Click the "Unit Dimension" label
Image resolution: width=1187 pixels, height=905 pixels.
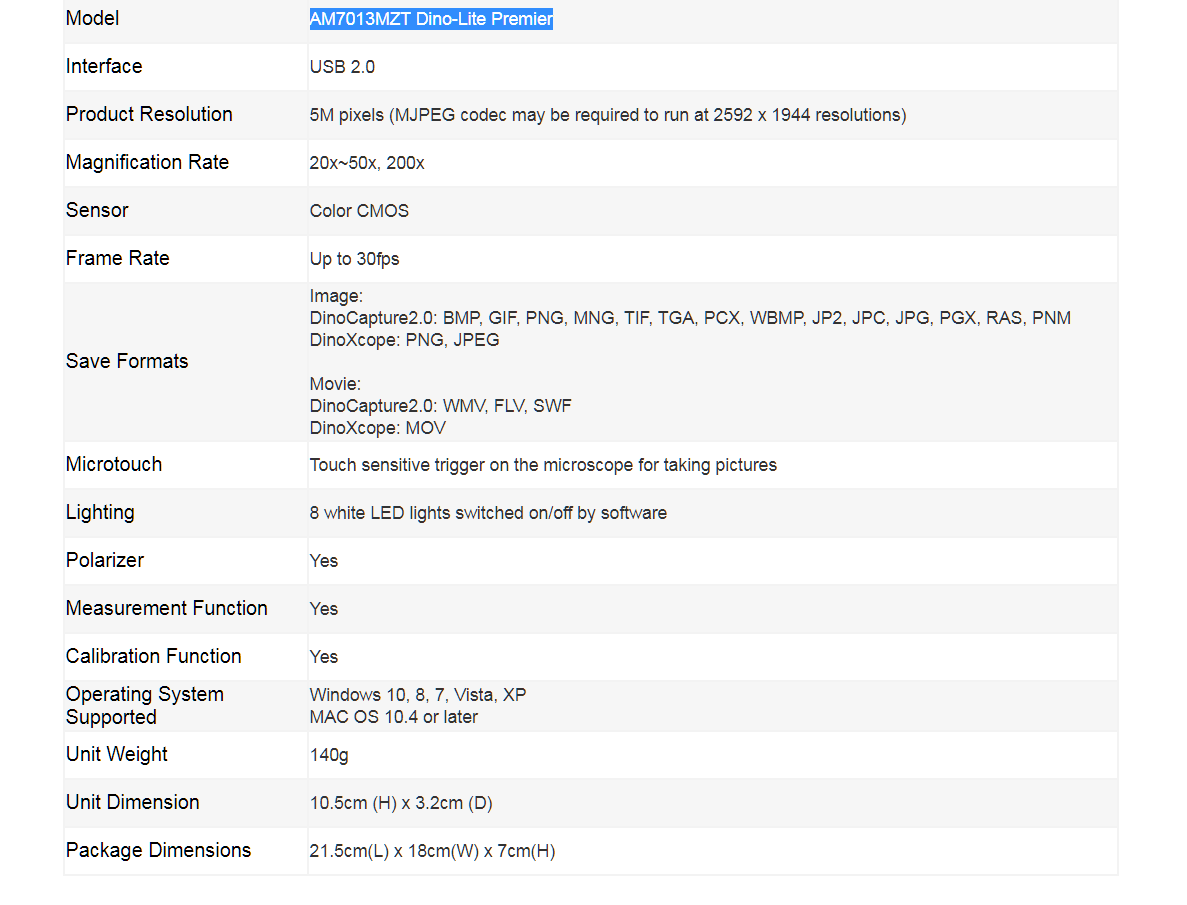132,802
